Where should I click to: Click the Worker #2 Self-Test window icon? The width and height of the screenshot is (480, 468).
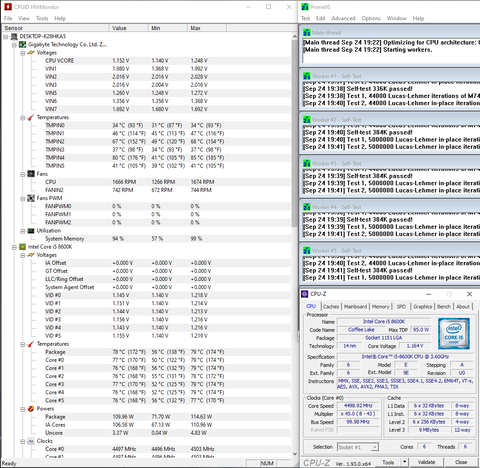coord(307,120)
